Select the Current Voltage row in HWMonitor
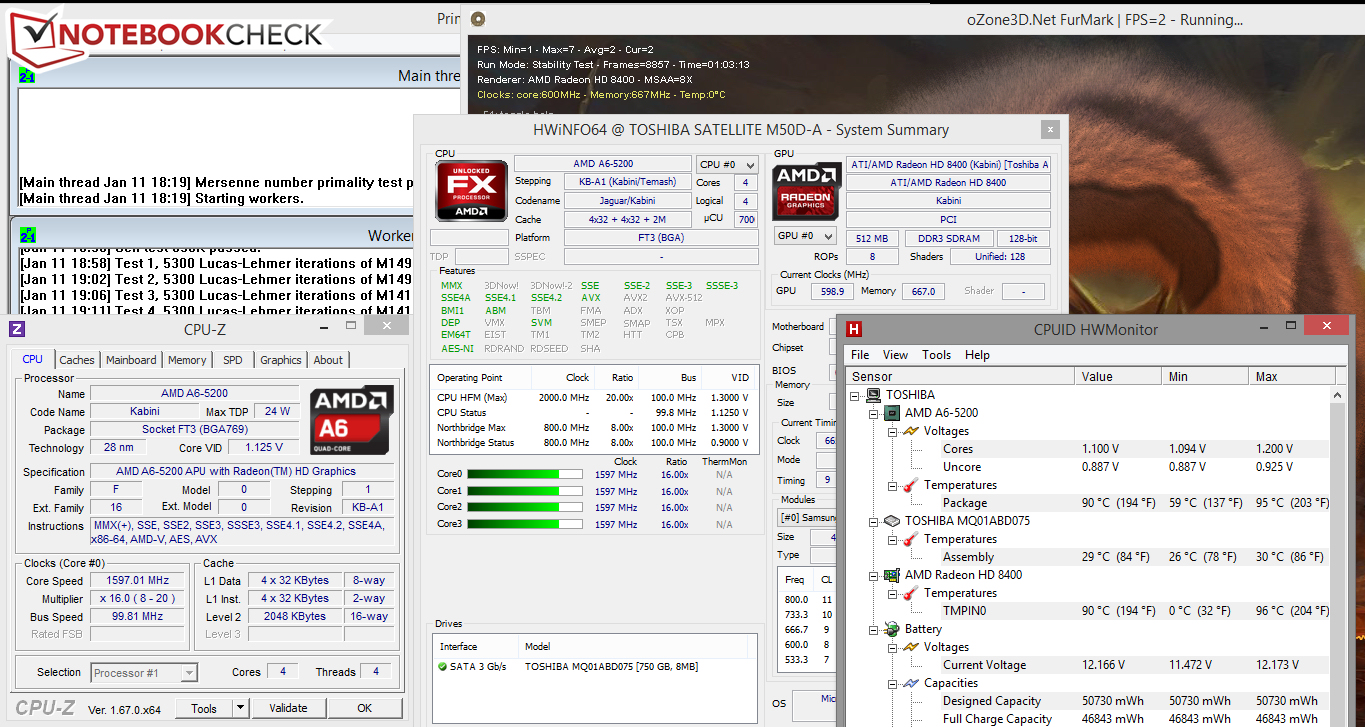This screenshot has height=727, width=1365. [1089, 665]
